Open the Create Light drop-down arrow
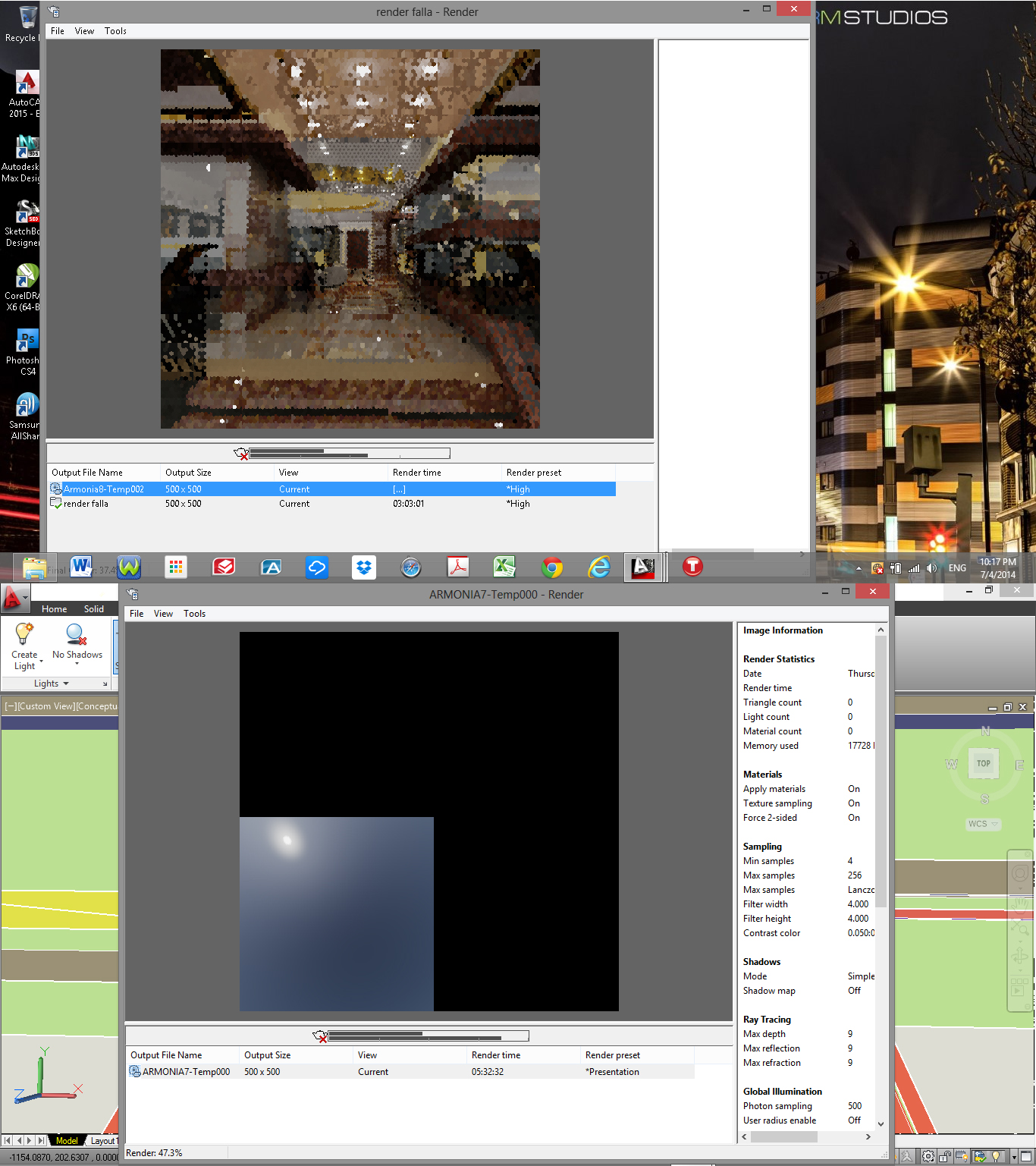Screen dimensions: 1036x1166 point(42,662)
